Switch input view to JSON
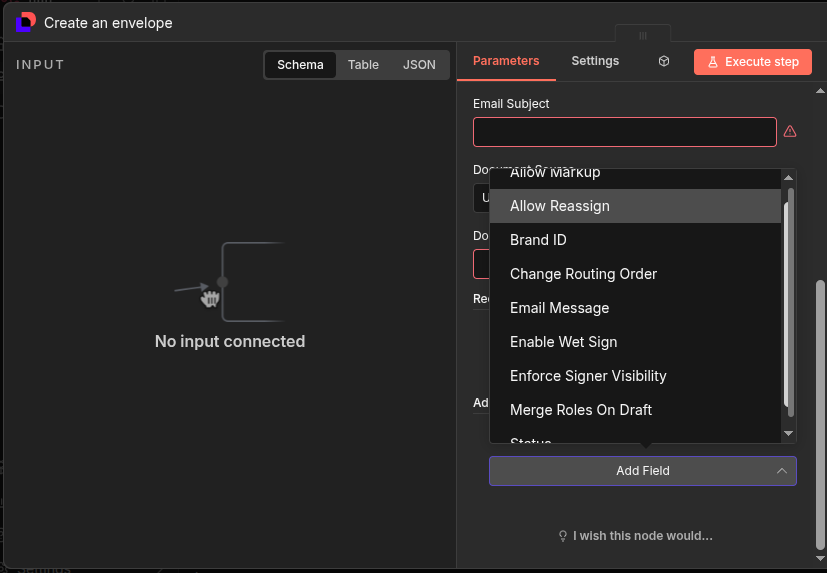Viewport: 827px width, 573px height. 419,65
